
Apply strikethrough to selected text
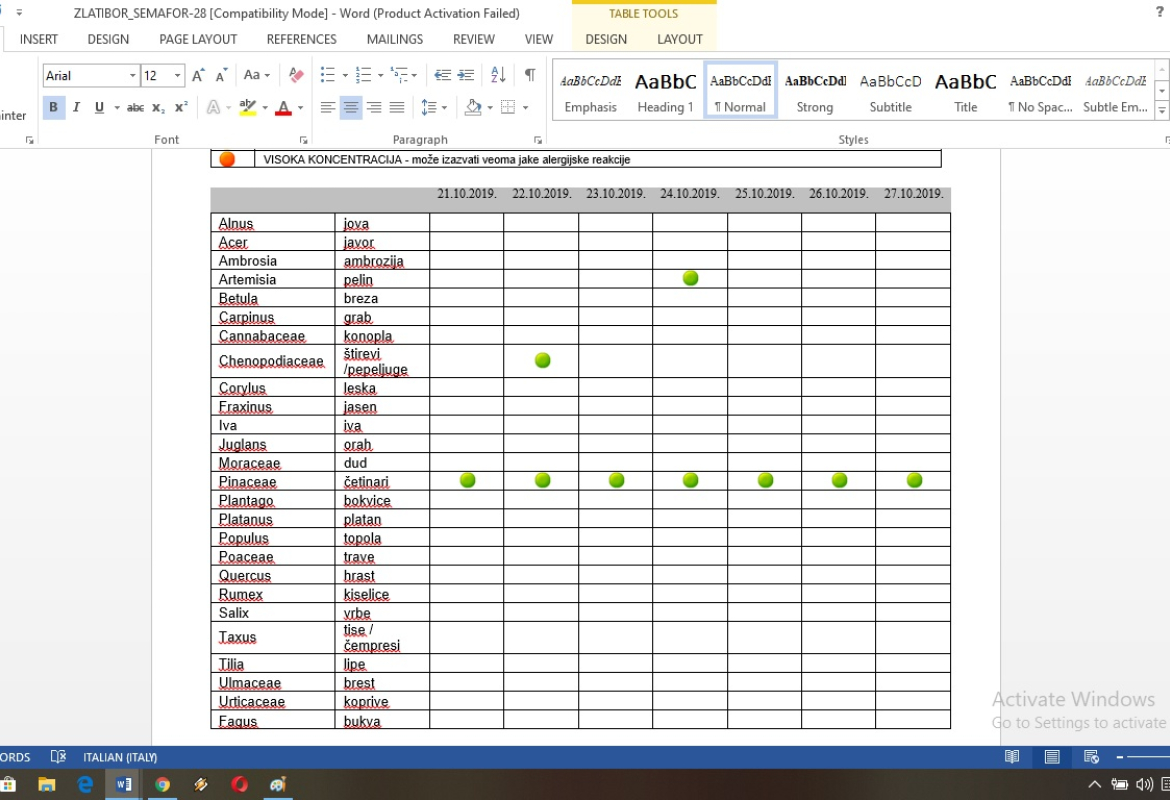(135, 107)
